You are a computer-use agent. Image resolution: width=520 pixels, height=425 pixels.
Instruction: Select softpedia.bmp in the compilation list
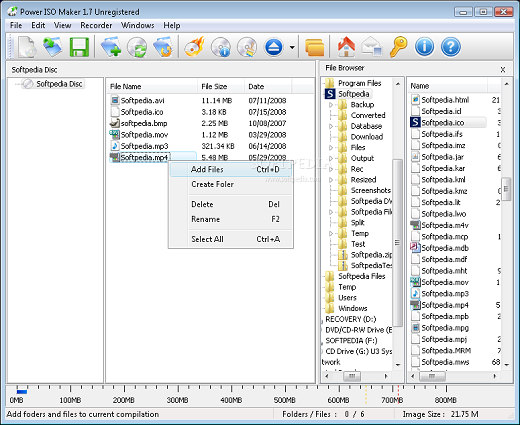144,123
